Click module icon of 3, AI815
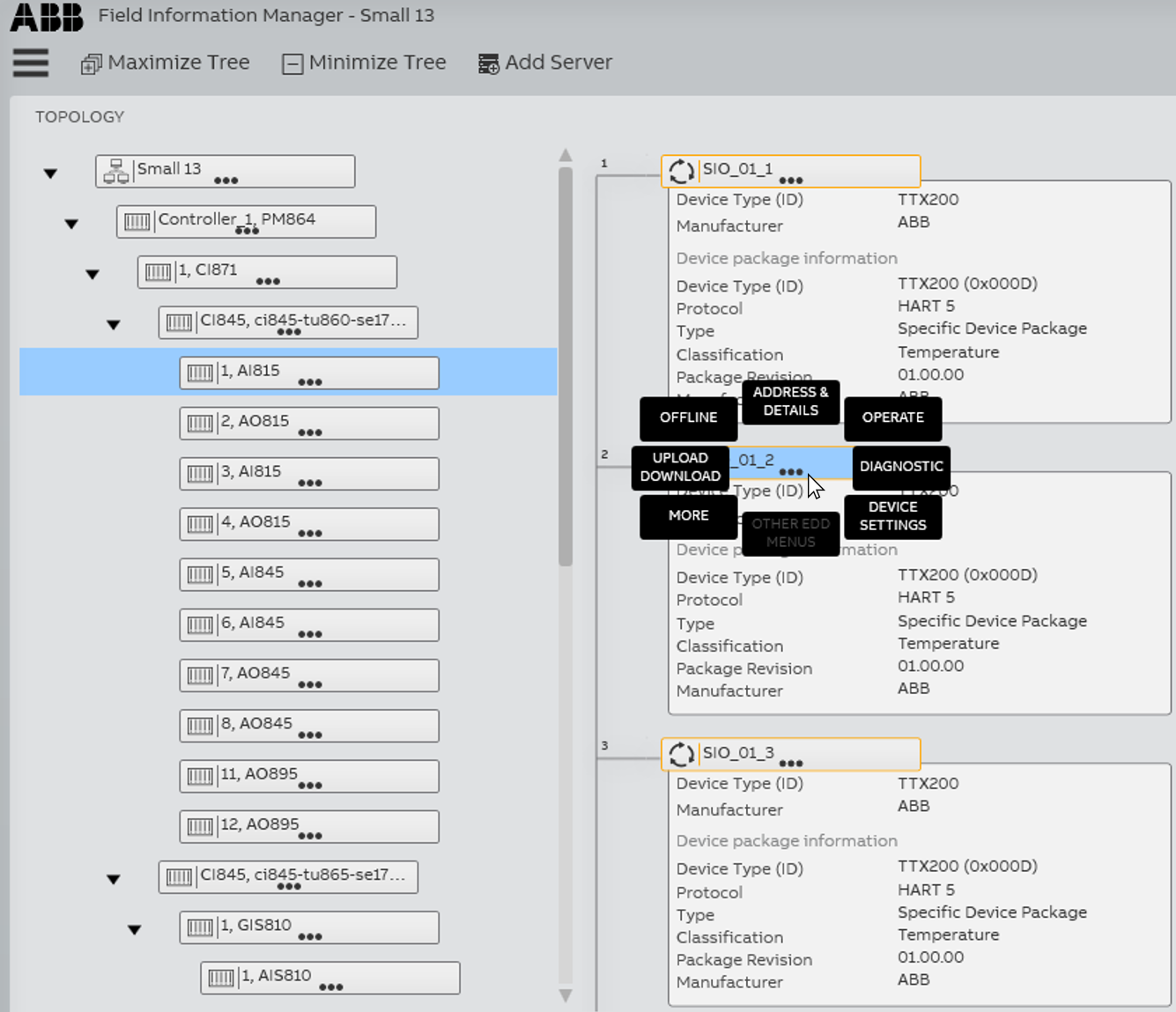Viewport: 1176px width, 1012px height. [x=200, y=473]
